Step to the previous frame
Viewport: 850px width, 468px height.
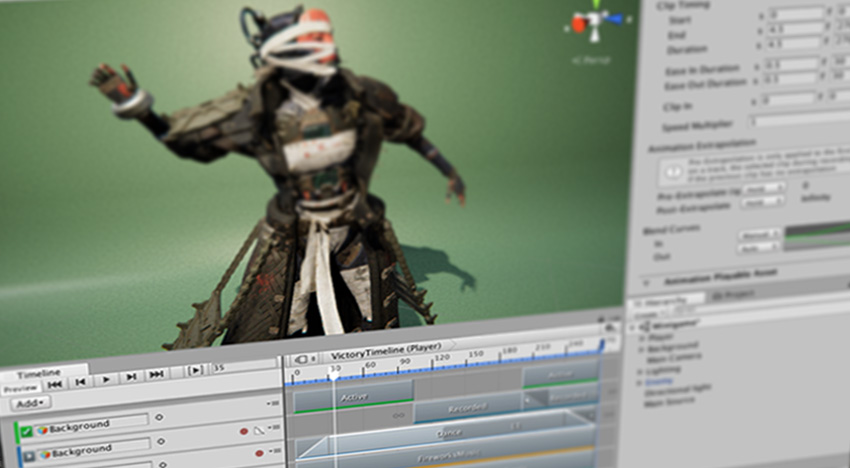coord(80,381)
